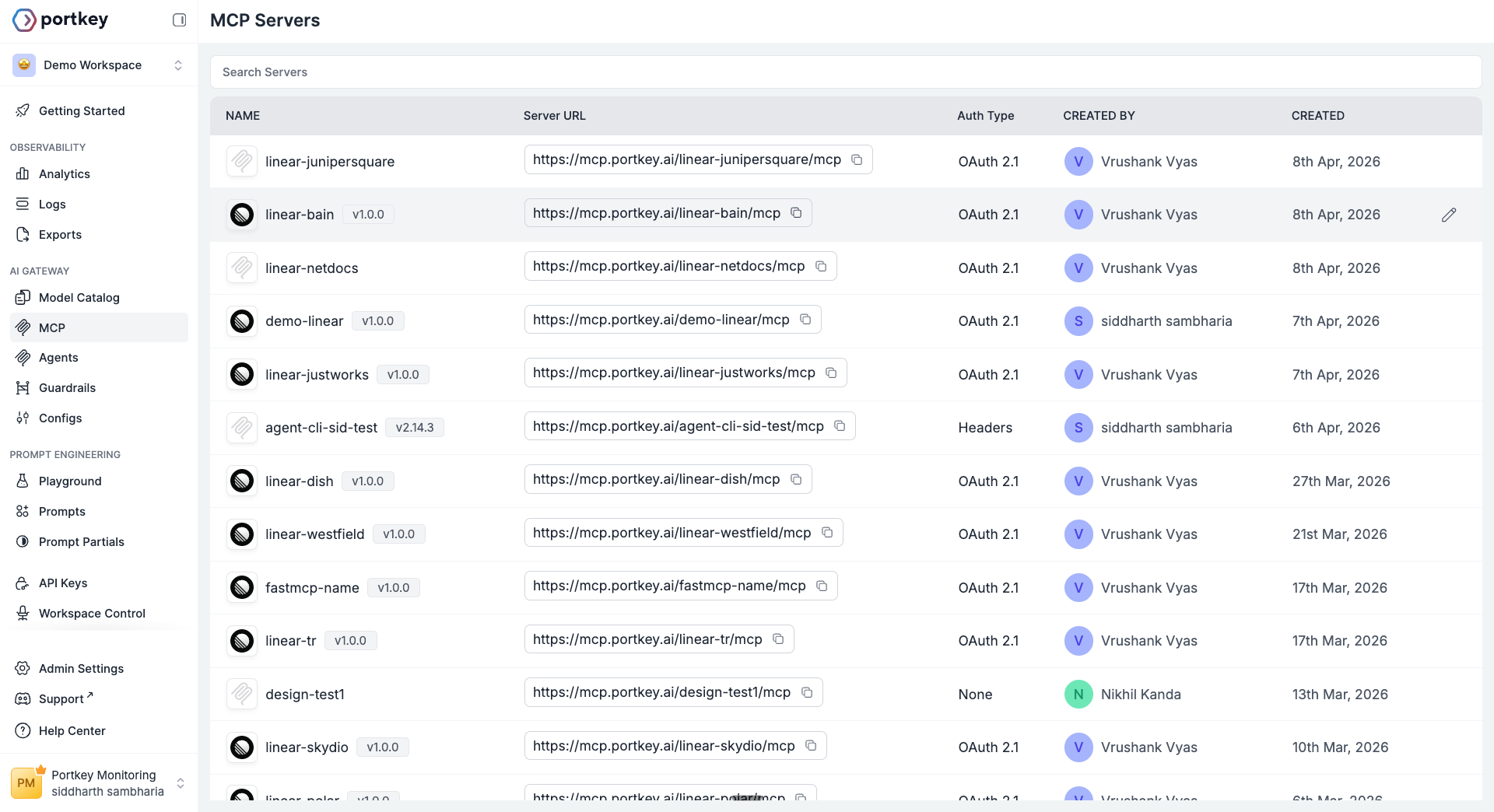Open the linear-netdocs server name
Viewport: 1494px width, 812px height.
click(312, 268)
